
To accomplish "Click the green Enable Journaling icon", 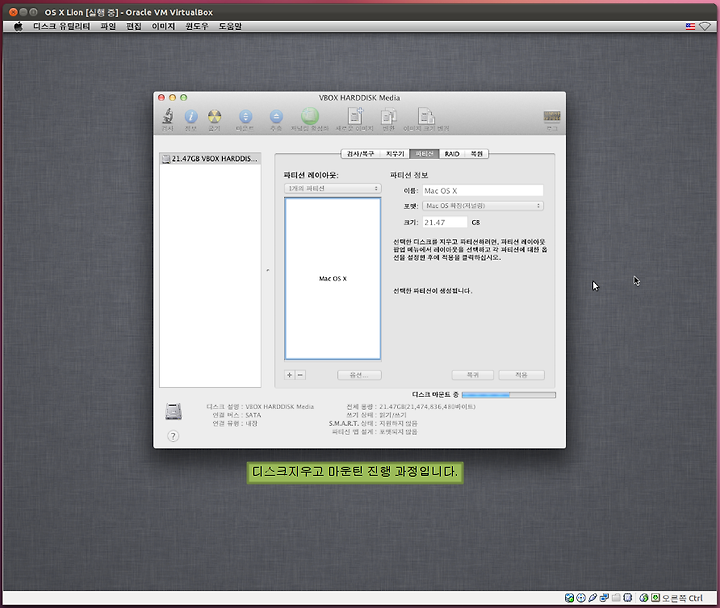I will pyautogui.click(x=310, y=116).
